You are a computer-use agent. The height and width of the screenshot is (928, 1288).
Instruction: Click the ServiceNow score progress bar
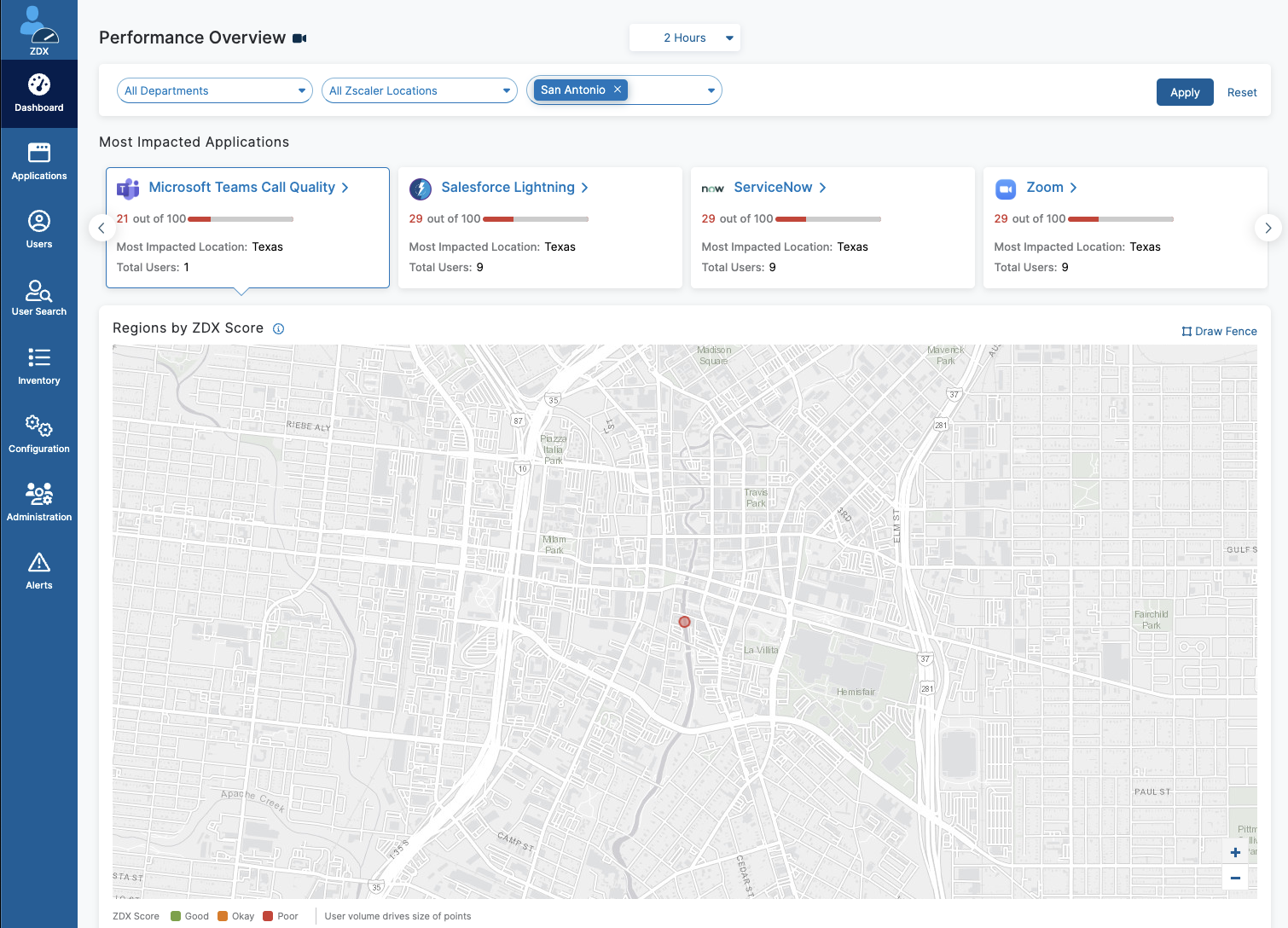click(x=828, y=219)
